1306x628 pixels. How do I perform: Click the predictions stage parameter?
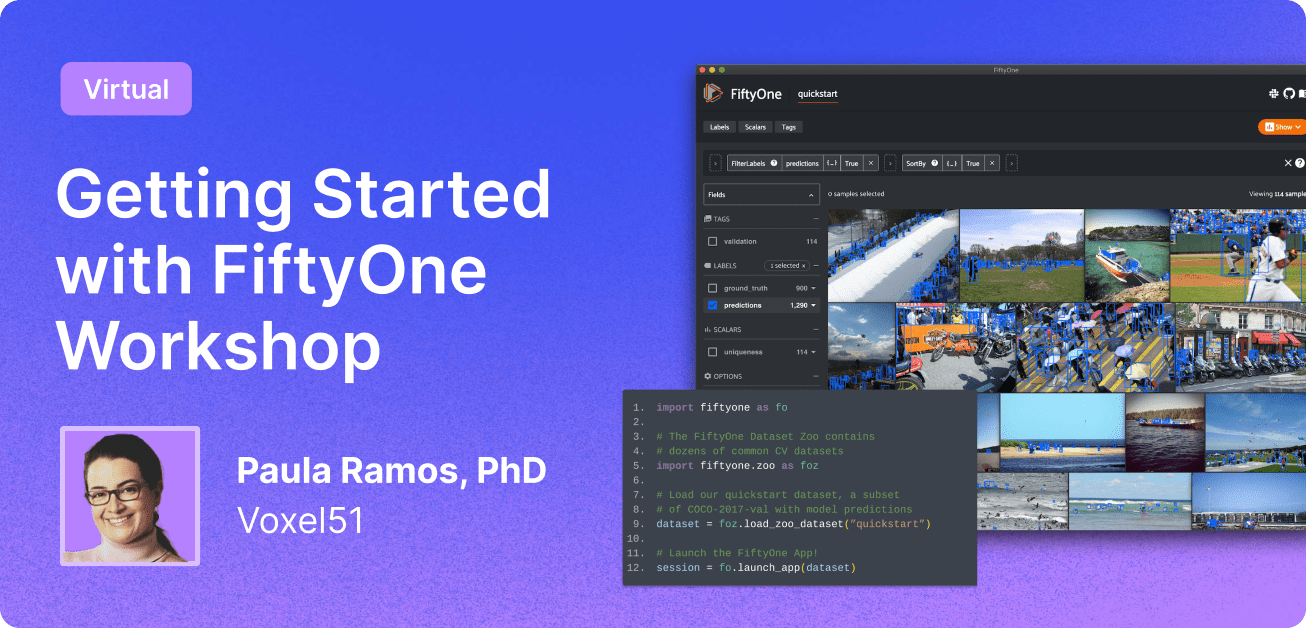(x=802, y=163)
